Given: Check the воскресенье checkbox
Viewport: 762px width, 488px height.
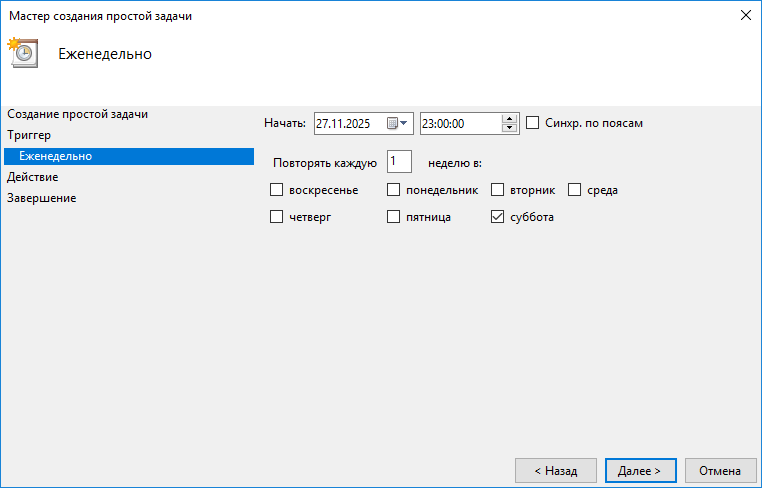Looking at the screenshot, I should pos(276,190).
